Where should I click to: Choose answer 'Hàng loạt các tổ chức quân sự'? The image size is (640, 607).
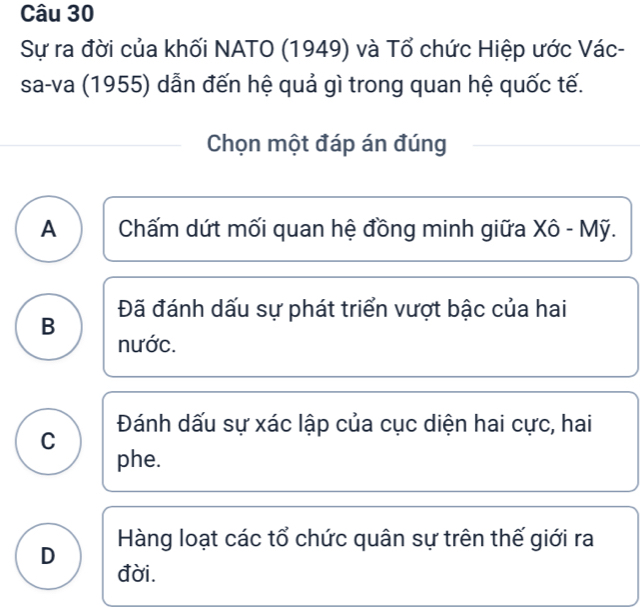[370, 554]
